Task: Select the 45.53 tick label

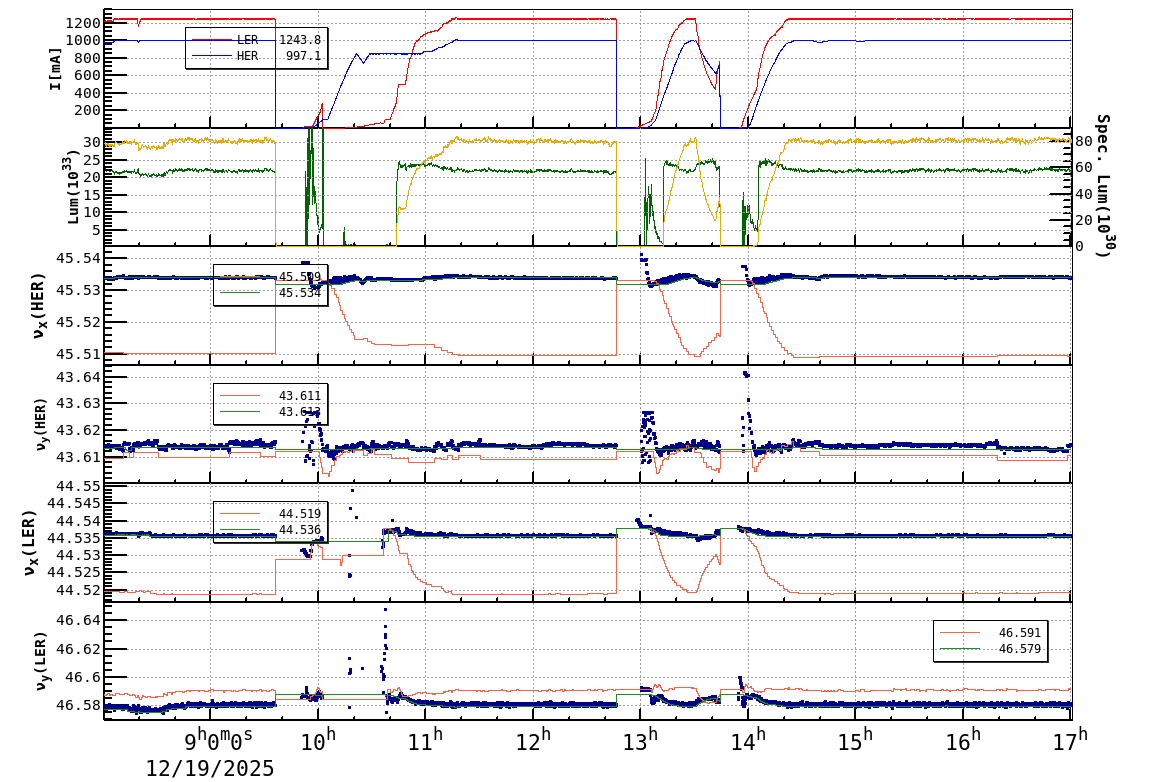Action: (79, 291)
